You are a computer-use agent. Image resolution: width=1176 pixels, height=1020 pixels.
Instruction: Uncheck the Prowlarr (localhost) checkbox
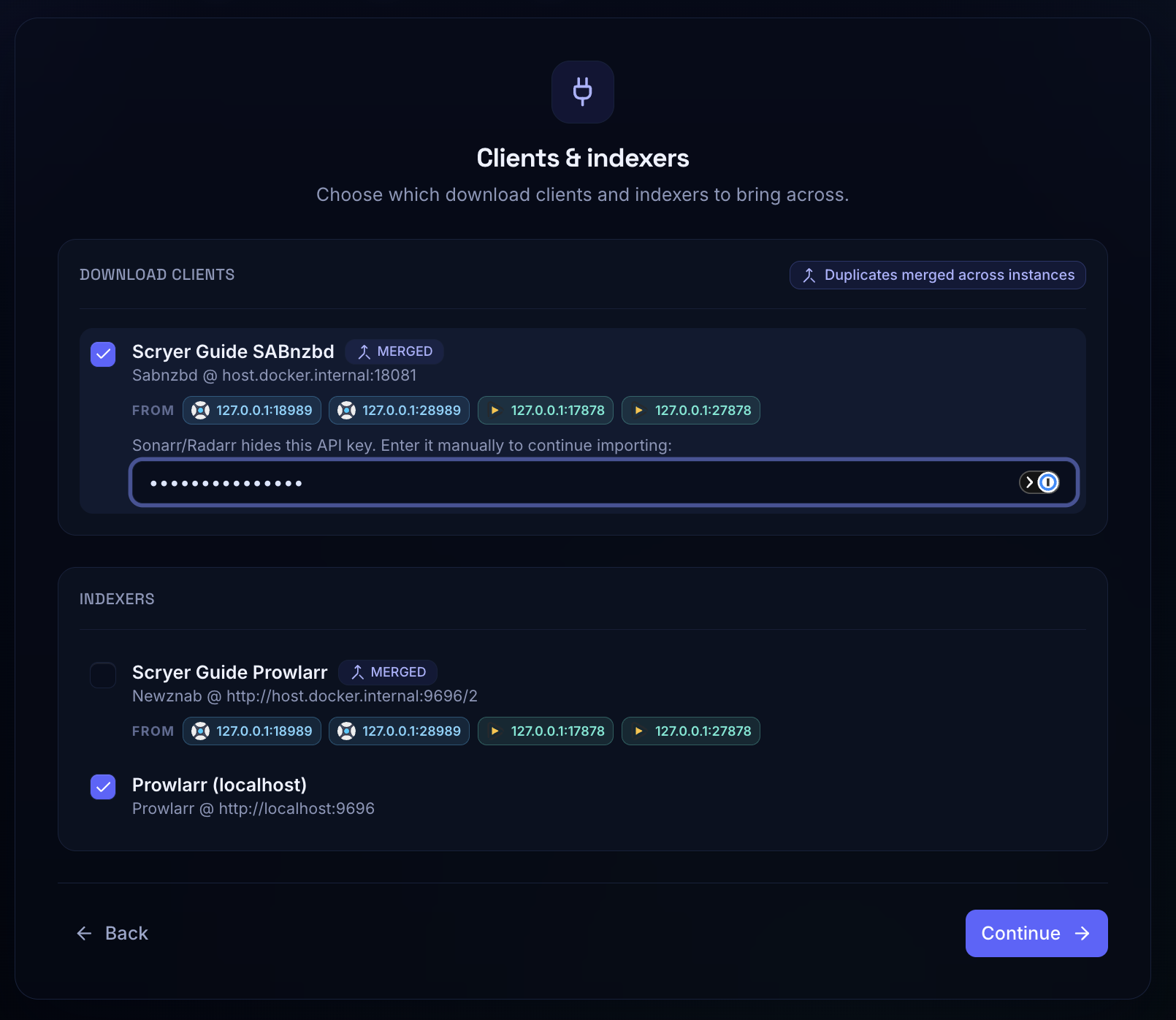103,787
